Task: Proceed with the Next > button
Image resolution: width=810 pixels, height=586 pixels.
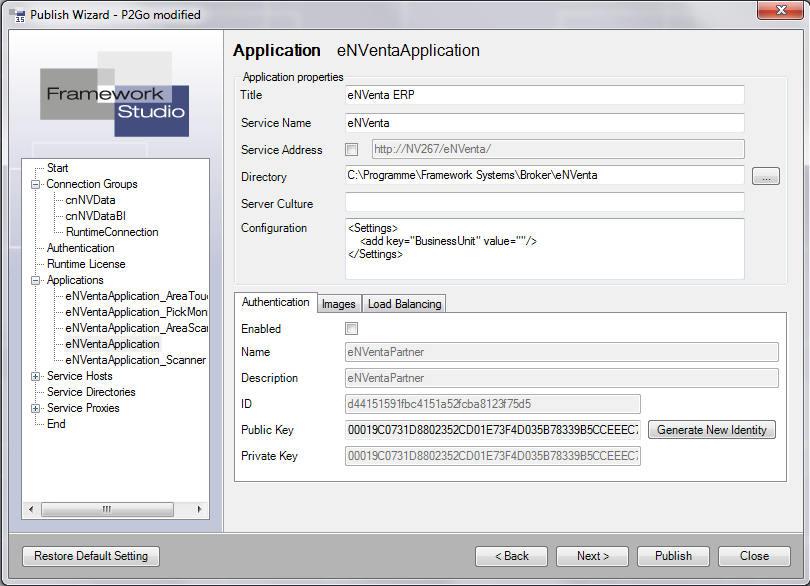Action: (x=593, y=556)
